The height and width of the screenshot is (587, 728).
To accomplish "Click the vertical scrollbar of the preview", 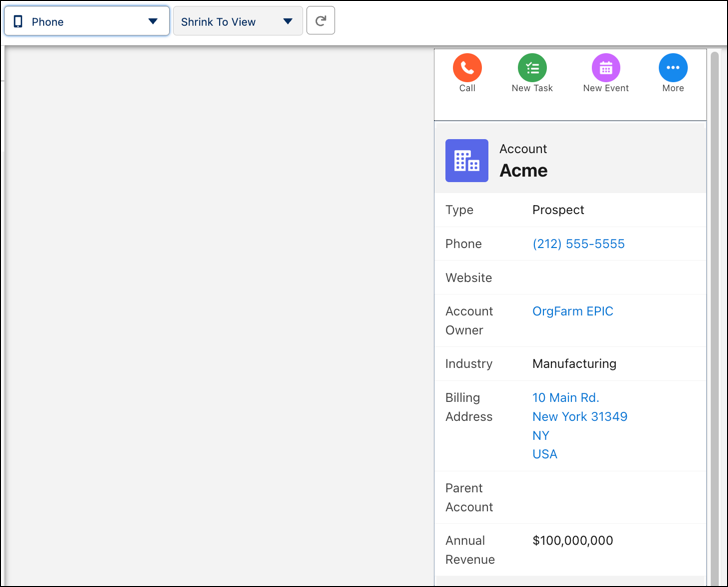I will [x=715, y=317].
